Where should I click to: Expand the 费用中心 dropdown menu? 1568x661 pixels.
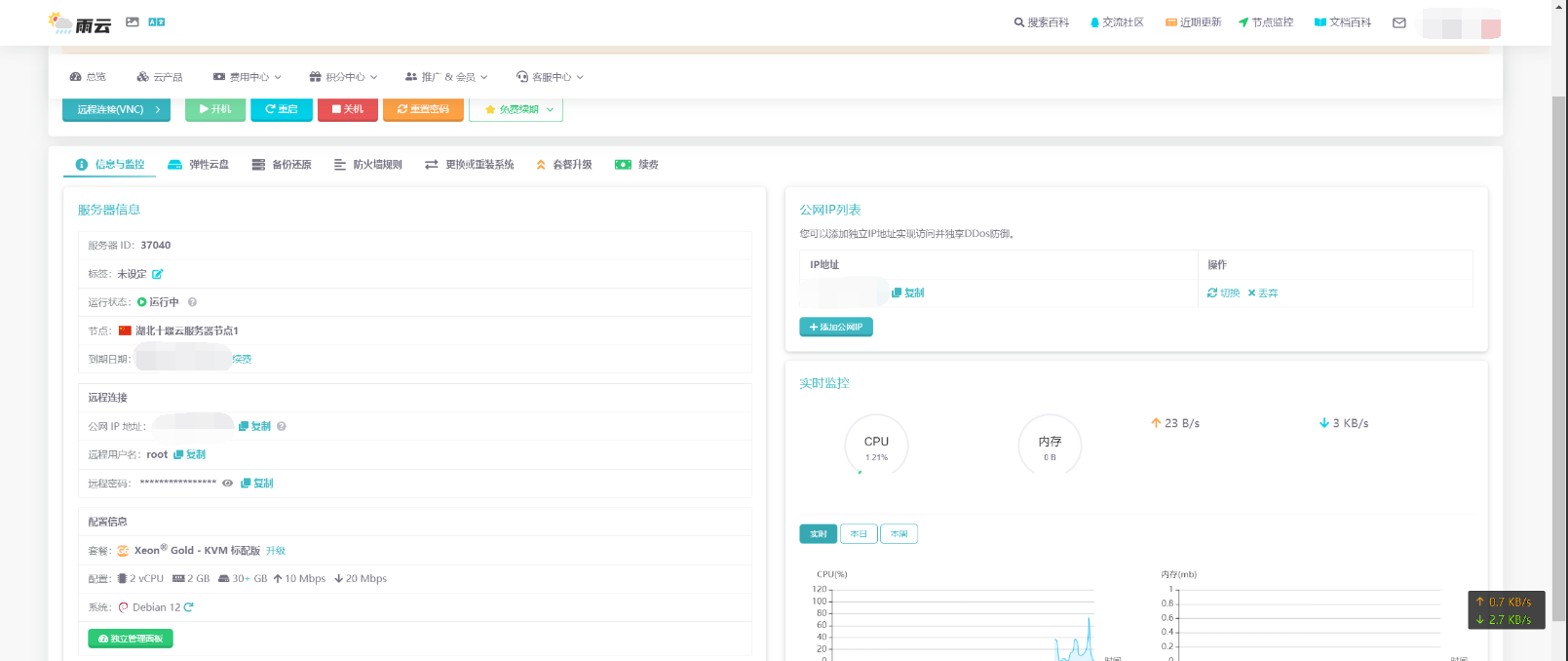point(247,77)
